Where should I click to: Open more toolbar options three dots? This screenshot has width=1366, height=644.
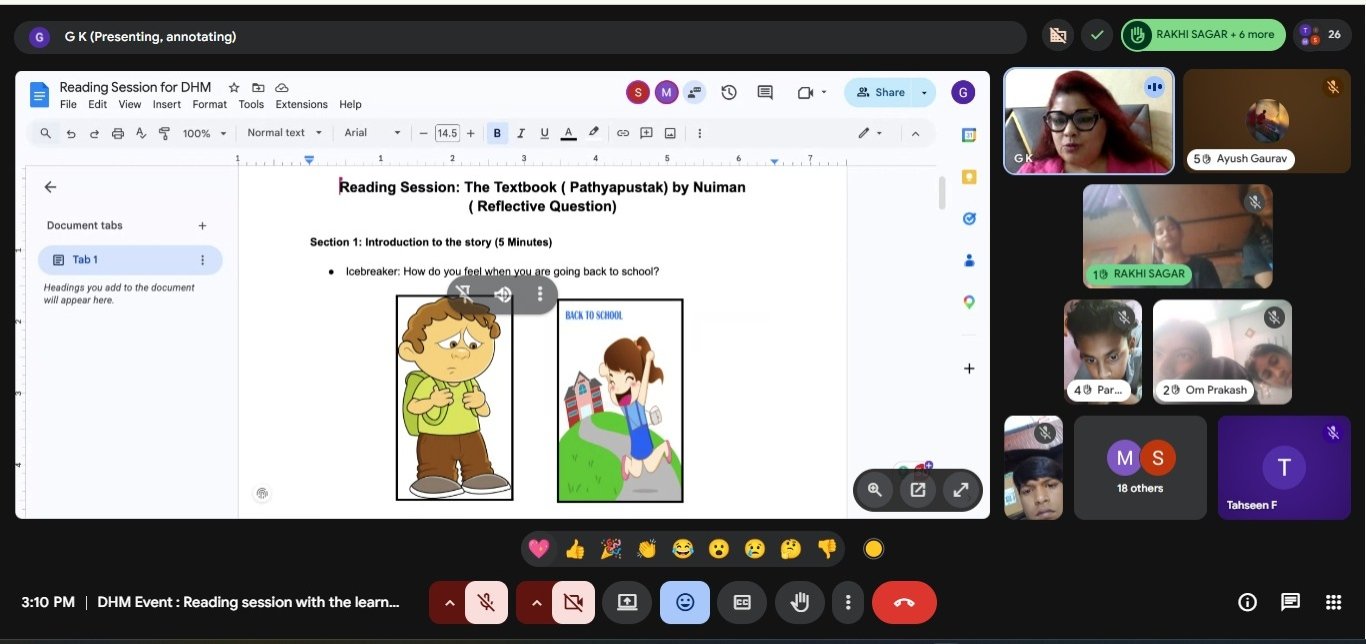[699, 133]
